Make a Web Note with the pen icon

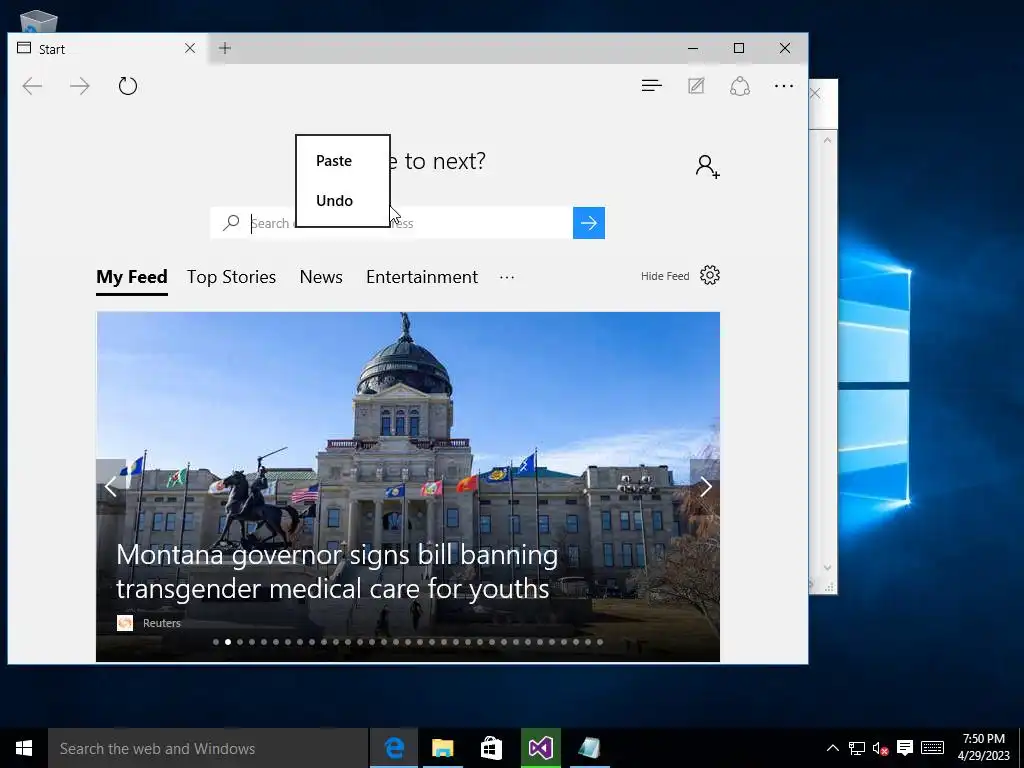[696, 86]
